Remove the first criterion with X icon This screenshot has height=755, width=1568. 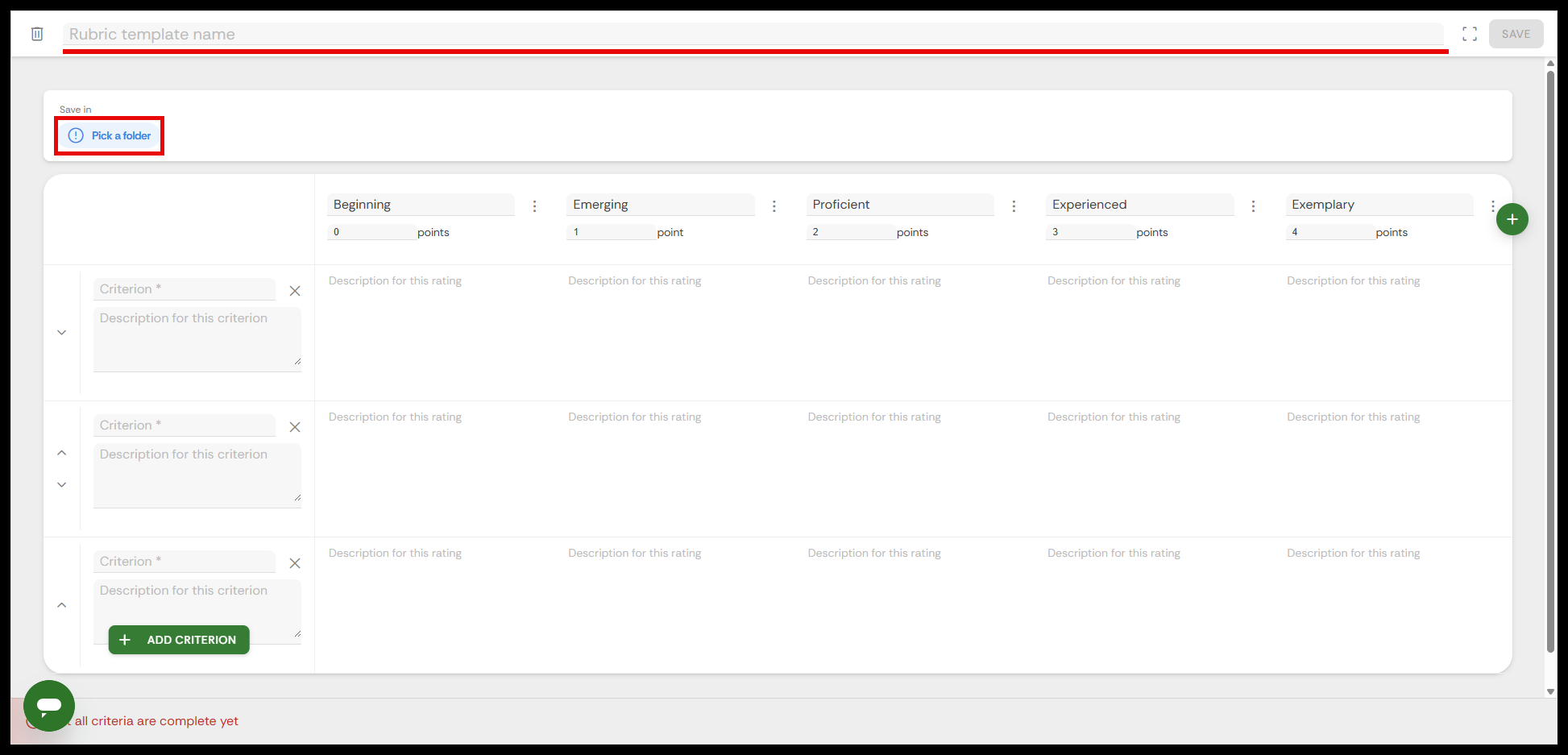[x=295, y=291]
